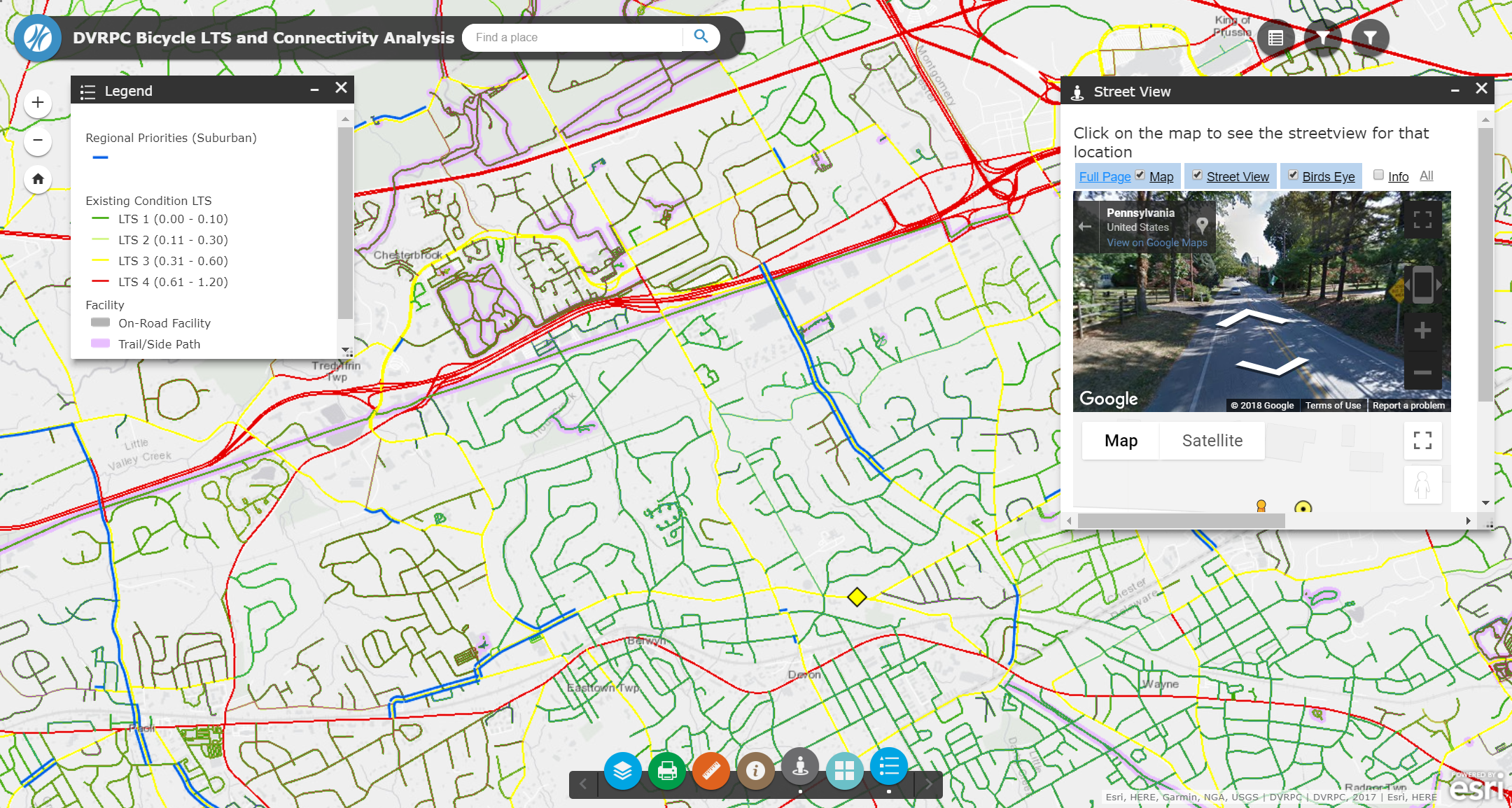Viewport: 1512px width, 808px height.
Task: Click View on Google Maps link
Action: coord(1156,243)
